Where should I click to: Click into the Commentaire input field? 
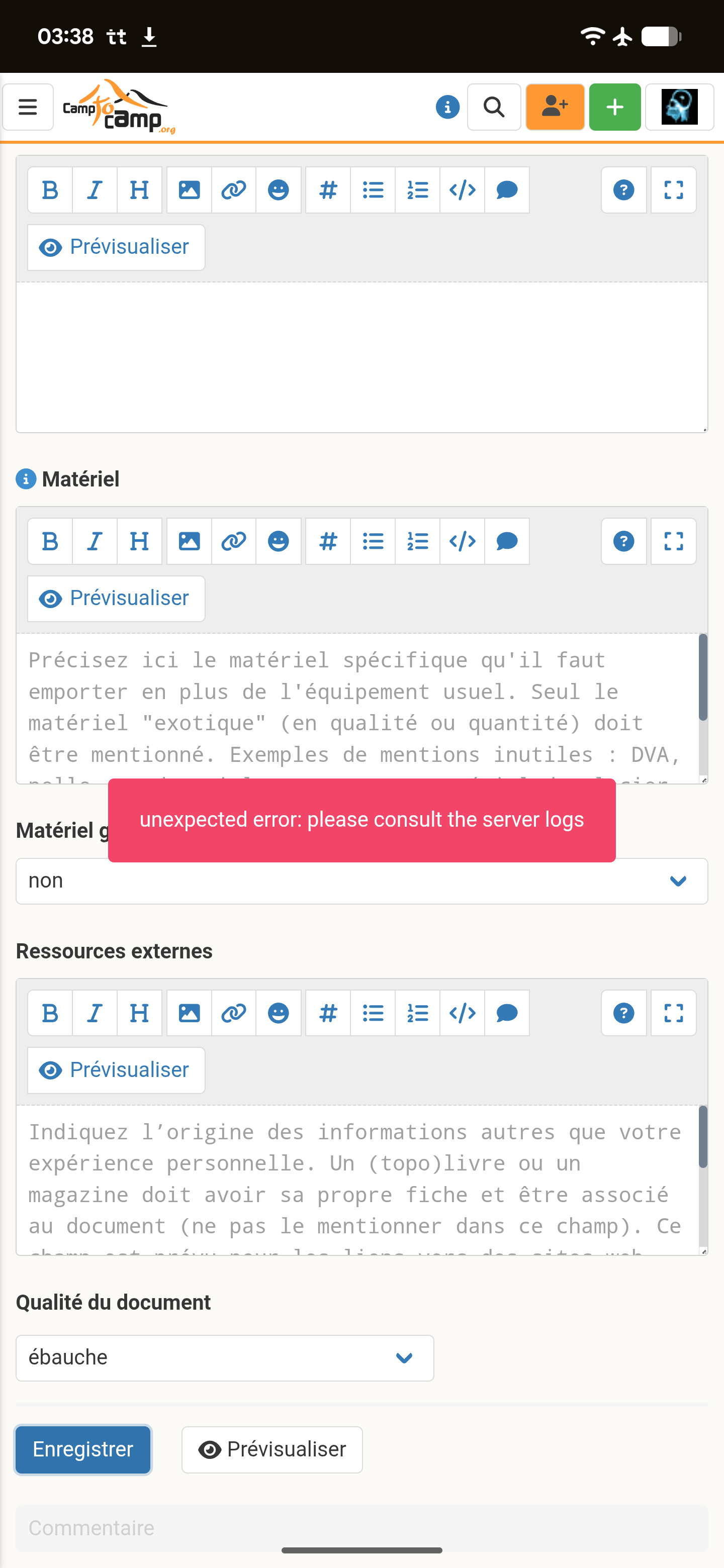click(x=361, y=1528)
